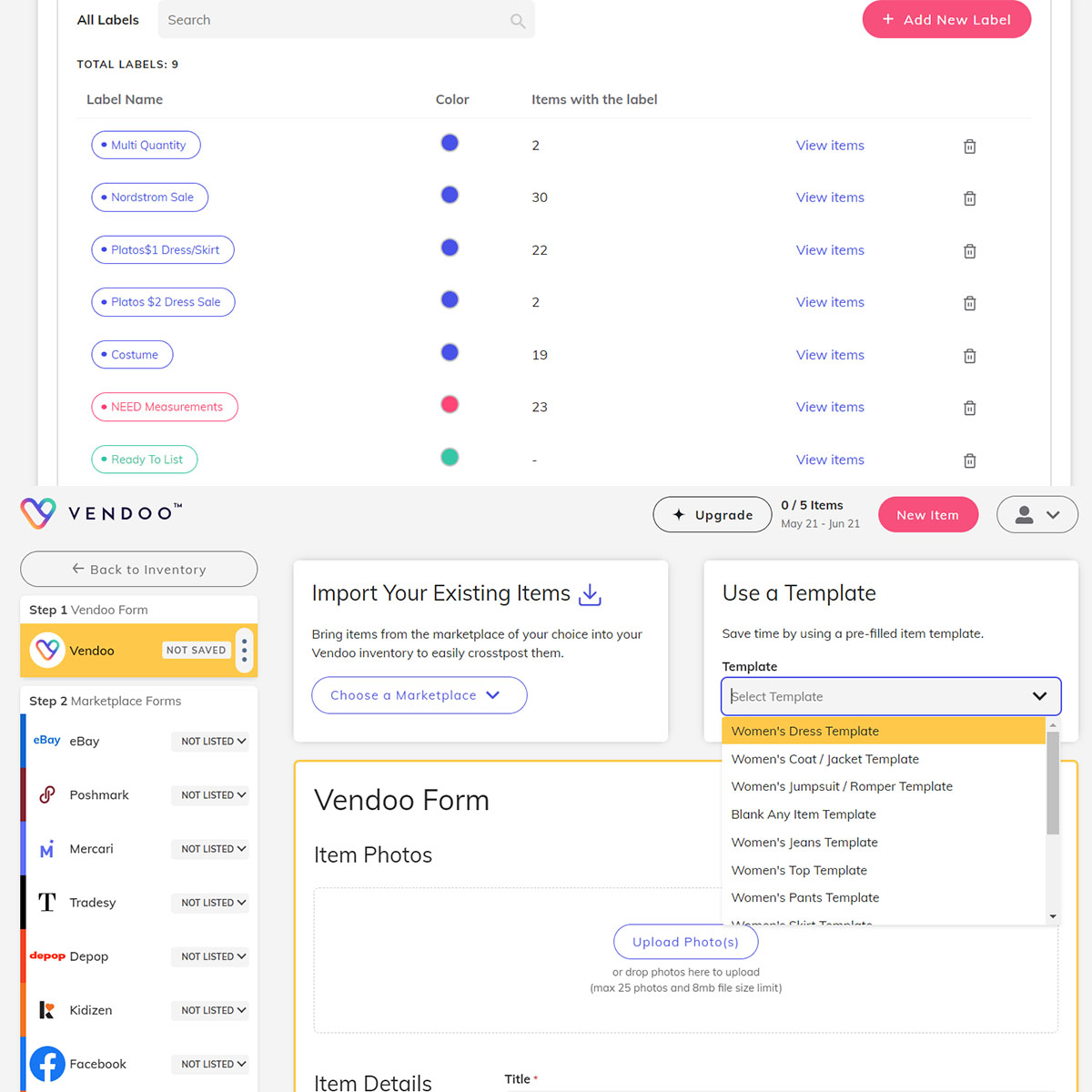Image resolution: width=1092 pixels, height=1092 pixels.
Task: Delete the Ready To List label
Action: 970,460
